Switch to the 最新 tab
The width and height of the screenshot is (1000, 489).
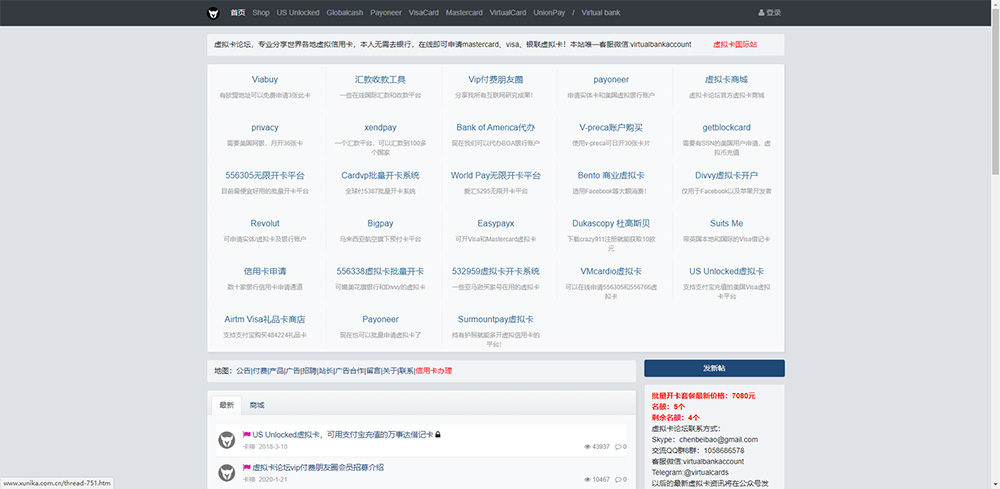(x=226, y=405)
